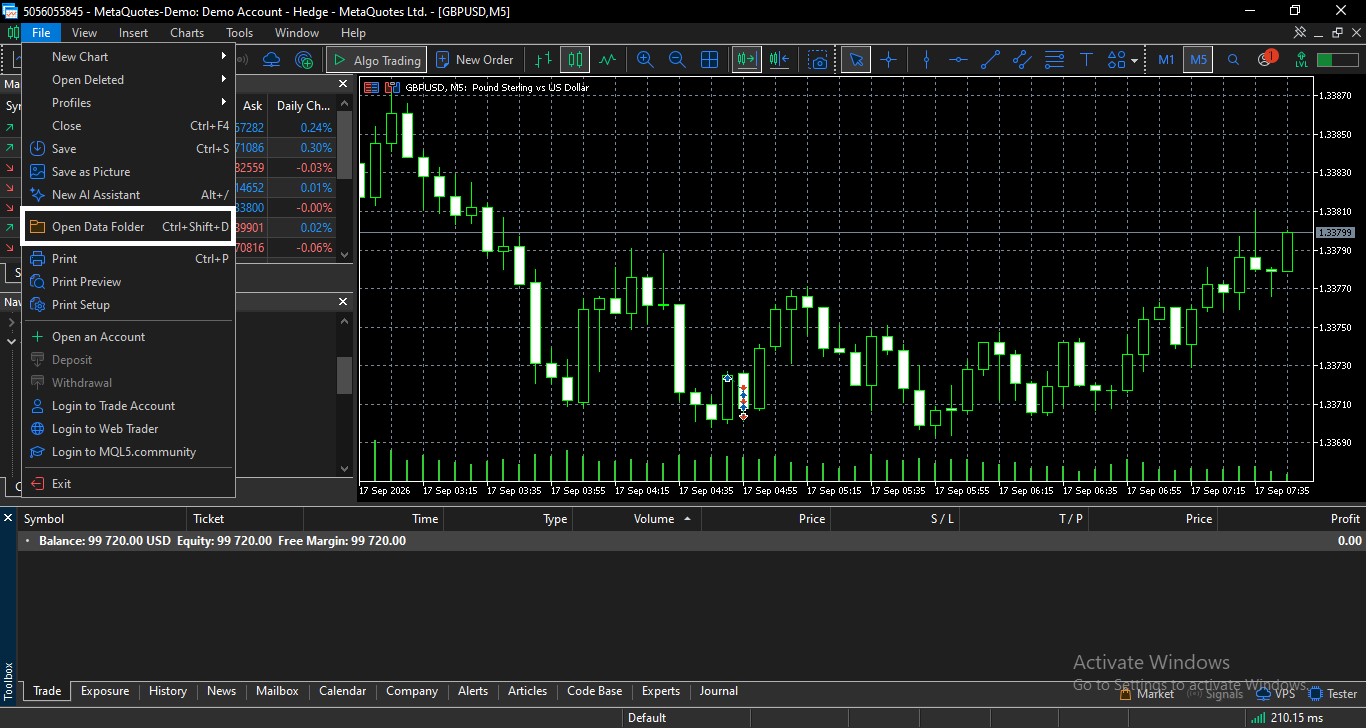Switch chart to bar chart style

point(543,60)
